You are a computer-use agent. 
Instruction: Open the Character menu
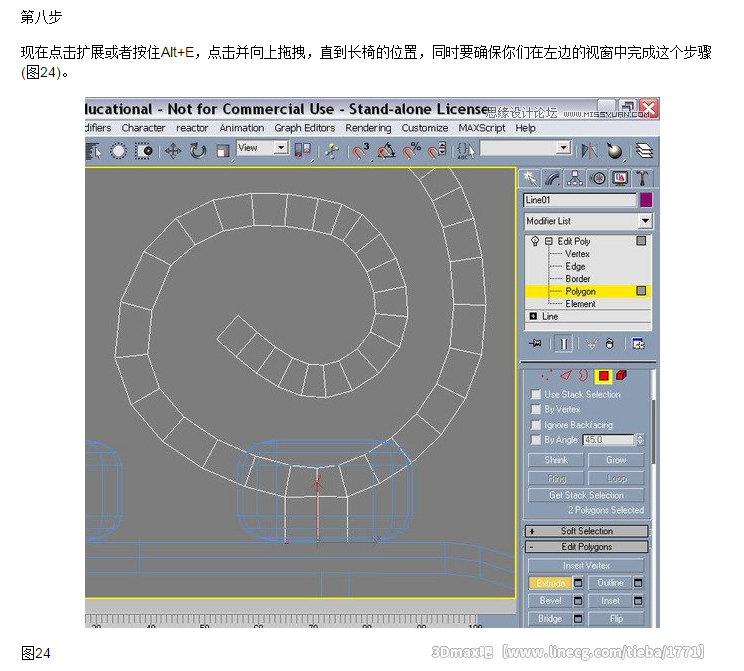point(143,128)
